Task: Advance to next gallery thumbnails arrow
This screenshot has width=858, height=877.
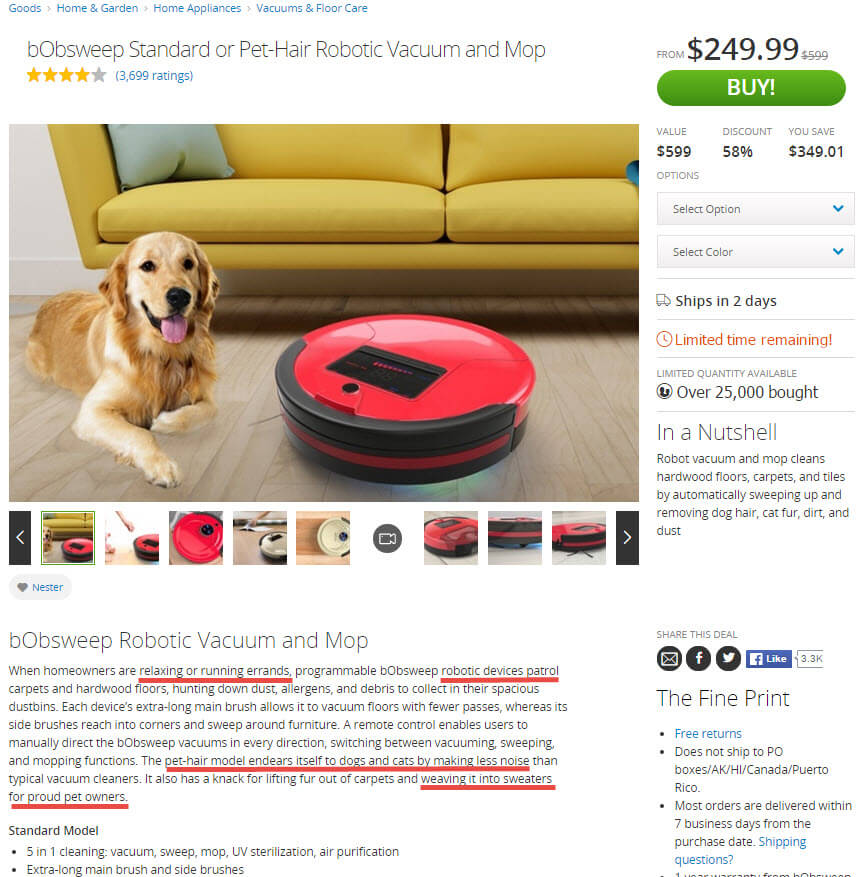Action: (x=627, y=537)
